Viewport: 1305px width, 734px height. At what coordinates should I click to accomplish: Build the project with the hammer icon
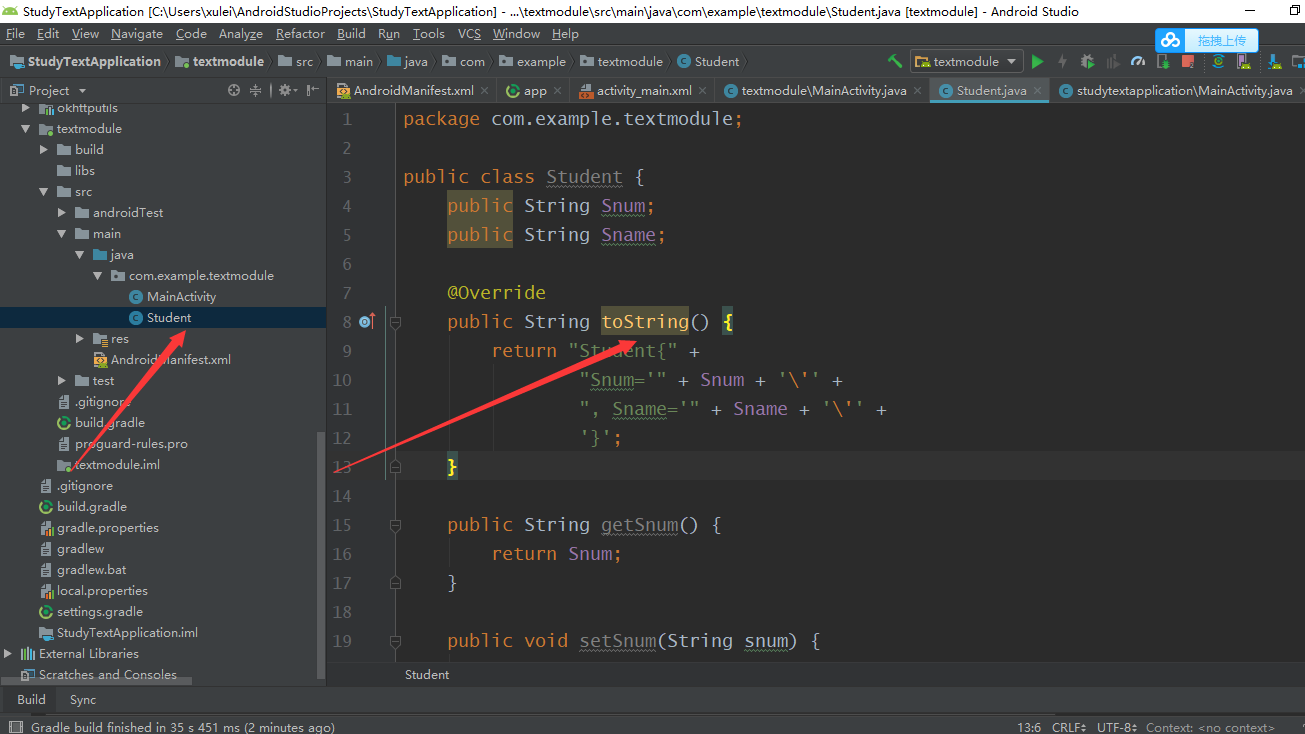(895, 61)
